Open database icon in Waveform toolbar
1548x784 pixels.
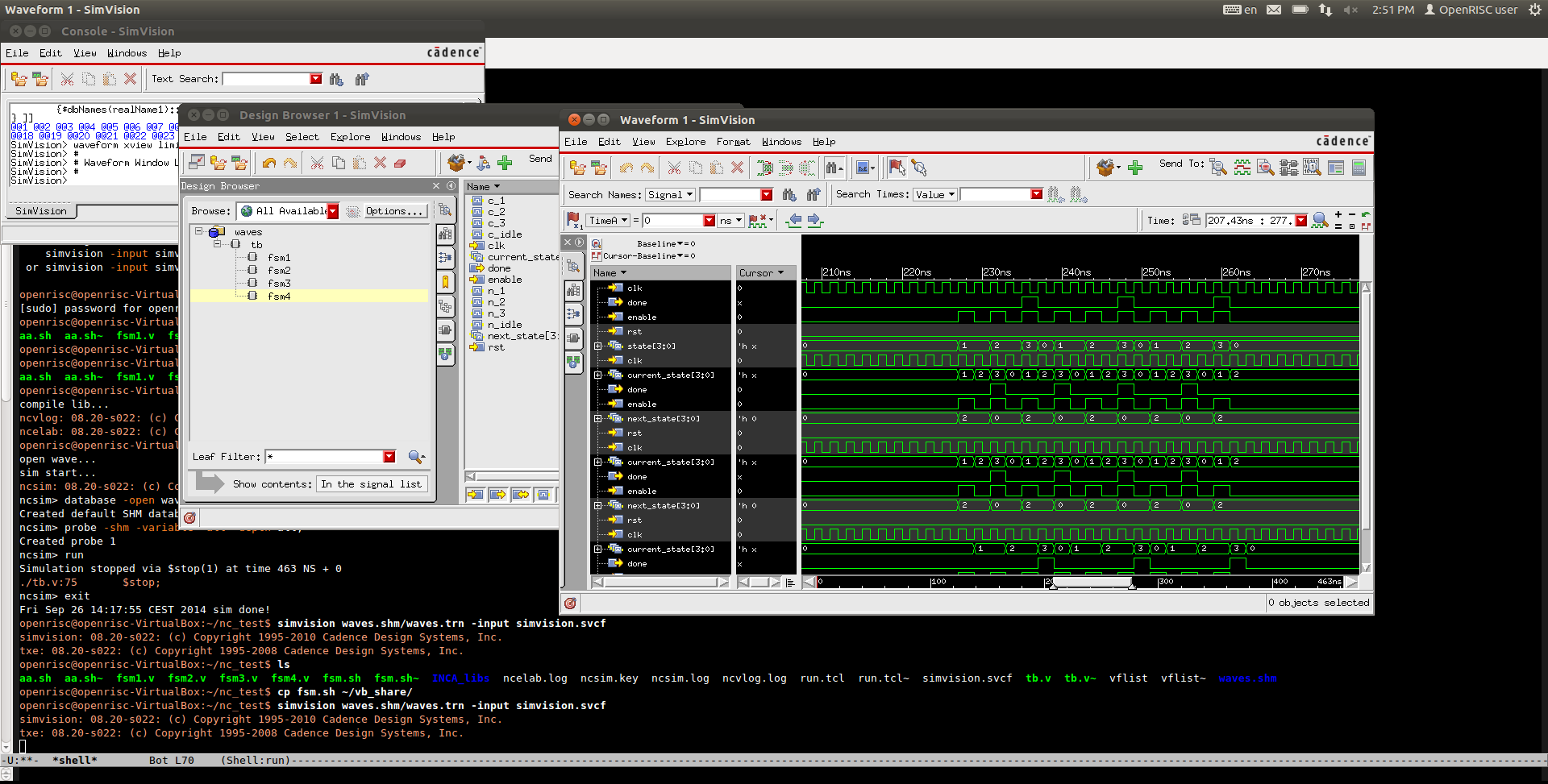pyautogui.click(x=577, y=168)
